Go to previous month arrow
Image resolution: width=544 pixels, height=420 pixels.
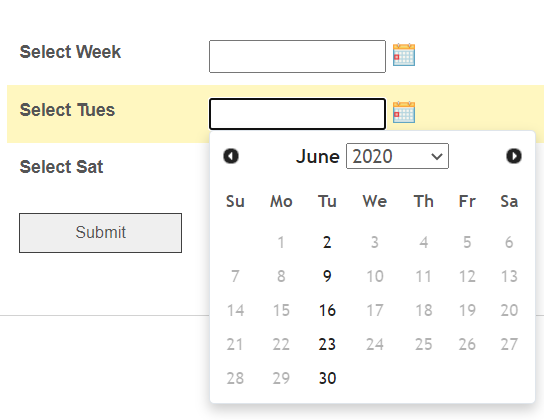tap(231, 156)
